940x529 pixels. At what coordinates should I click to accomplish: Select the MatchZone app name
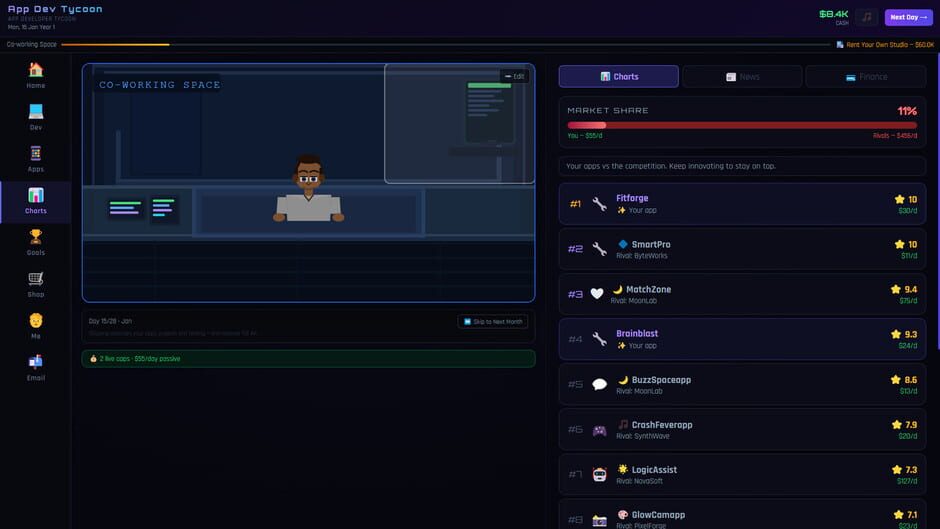click(x=649, y=289)
